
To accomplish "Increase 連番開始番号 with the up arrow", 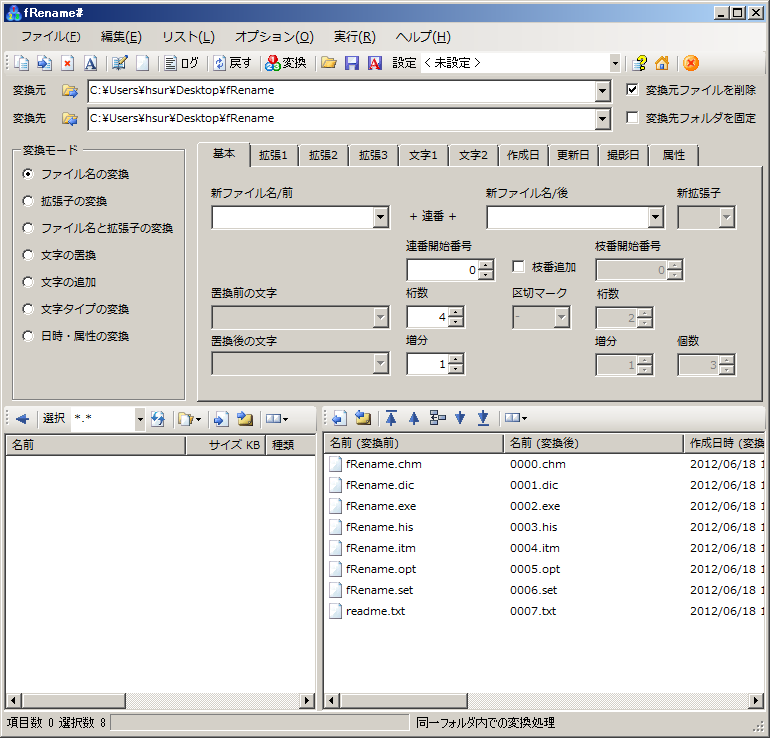I will pos(485,265).
